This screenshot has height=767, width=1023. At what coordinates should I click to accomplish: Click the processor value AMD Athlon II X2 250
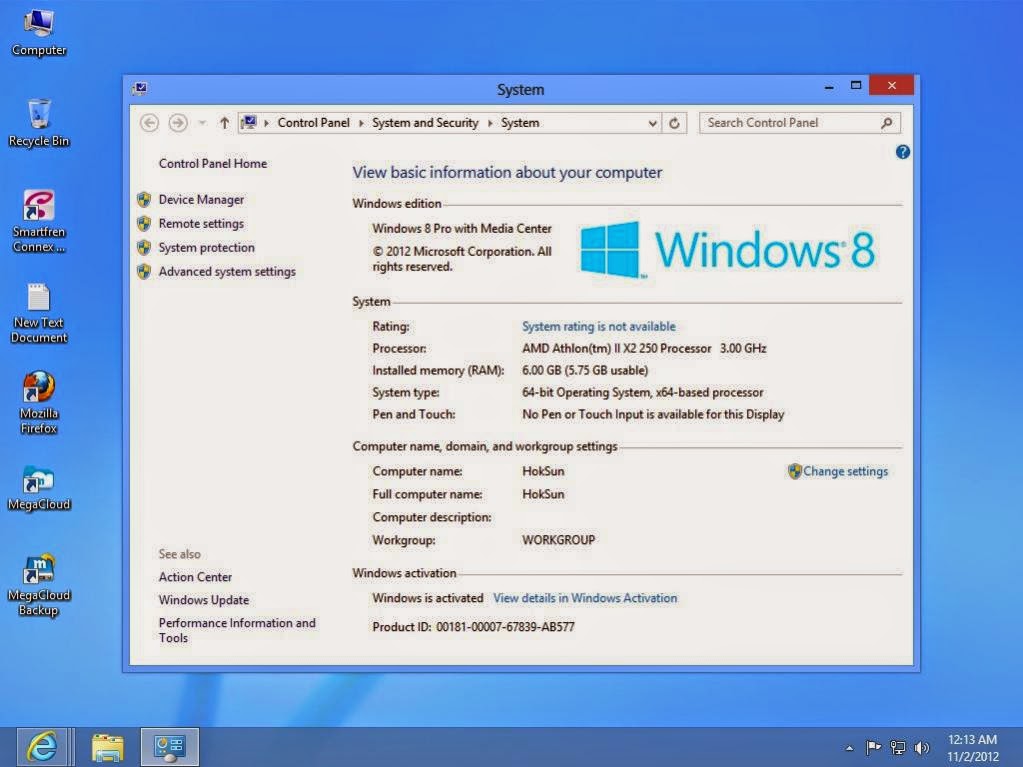pos(644,349)
